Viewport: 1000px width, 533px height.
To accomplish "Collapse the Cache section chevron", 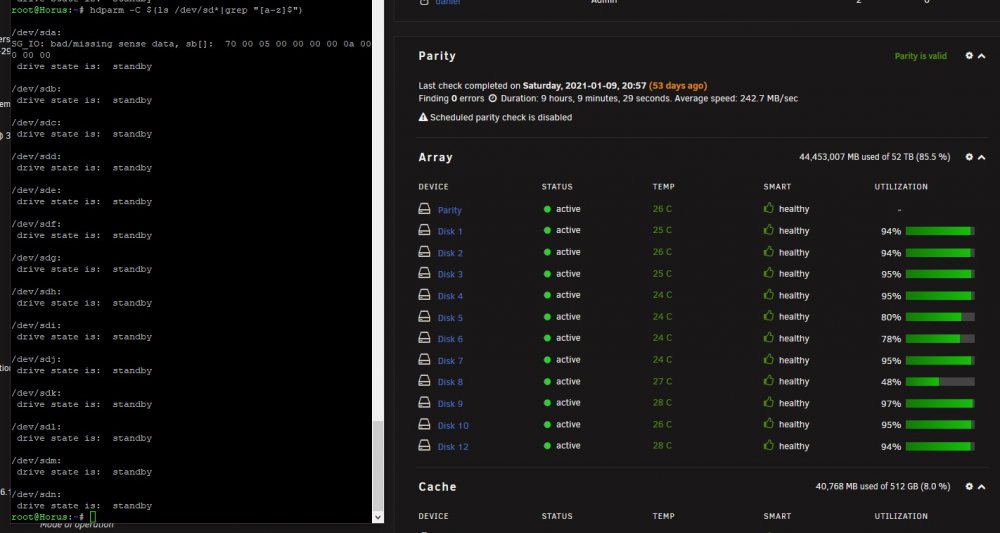I will (982, 486).
